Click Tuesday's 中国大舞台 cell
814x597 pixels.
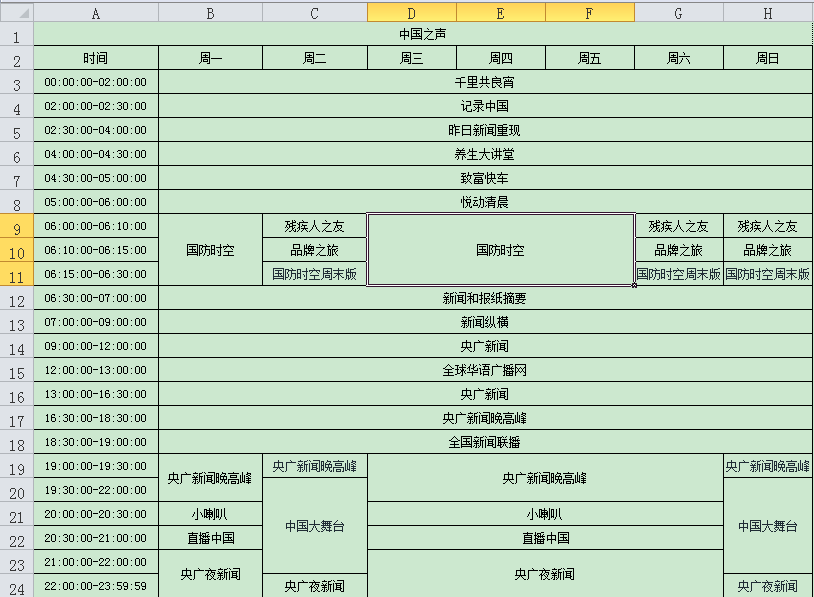coord(315,526)
